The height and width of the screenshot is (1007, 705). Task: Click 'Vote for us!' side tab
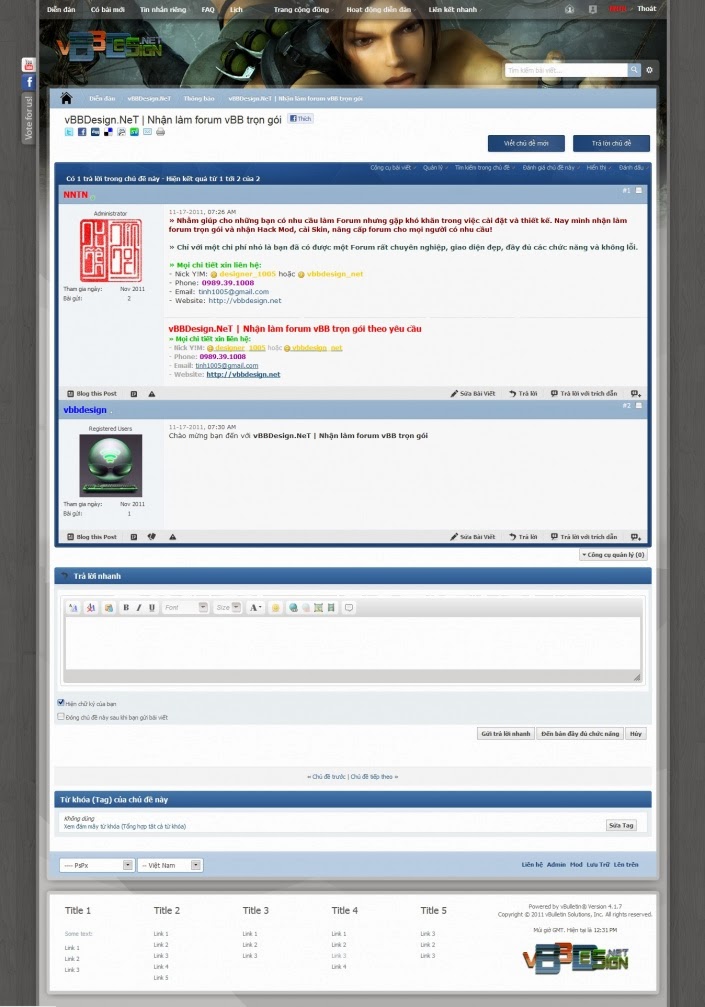[x=28, y=118]
